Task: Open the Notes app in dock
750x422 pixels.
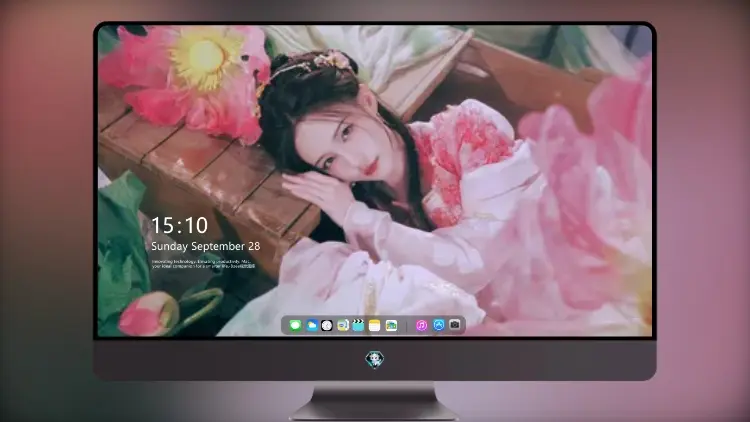Action: point(375,325)
